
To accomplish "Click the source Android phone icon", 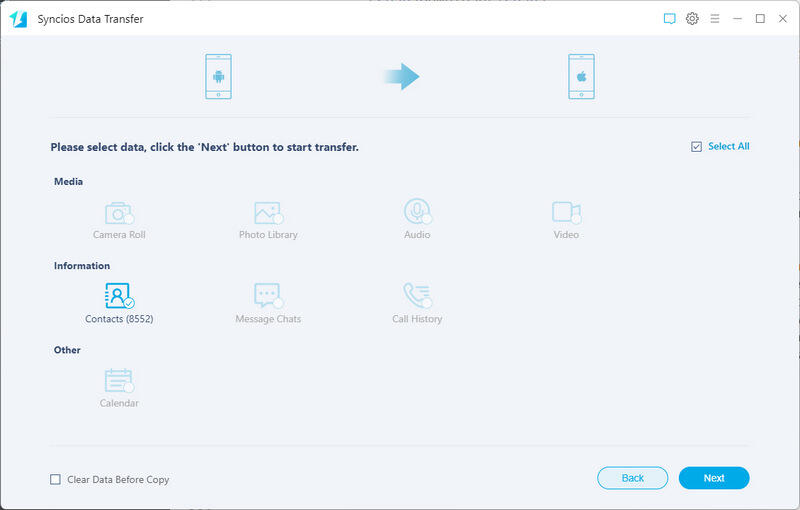I will [x=218, y=77].
